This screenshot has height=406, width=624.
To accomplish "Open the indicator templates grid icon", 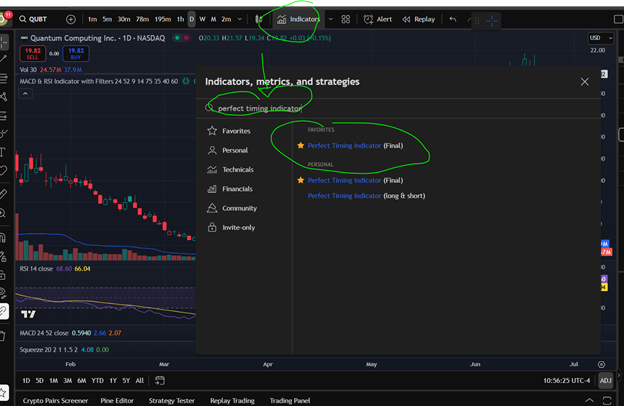I will coord(345,19).
